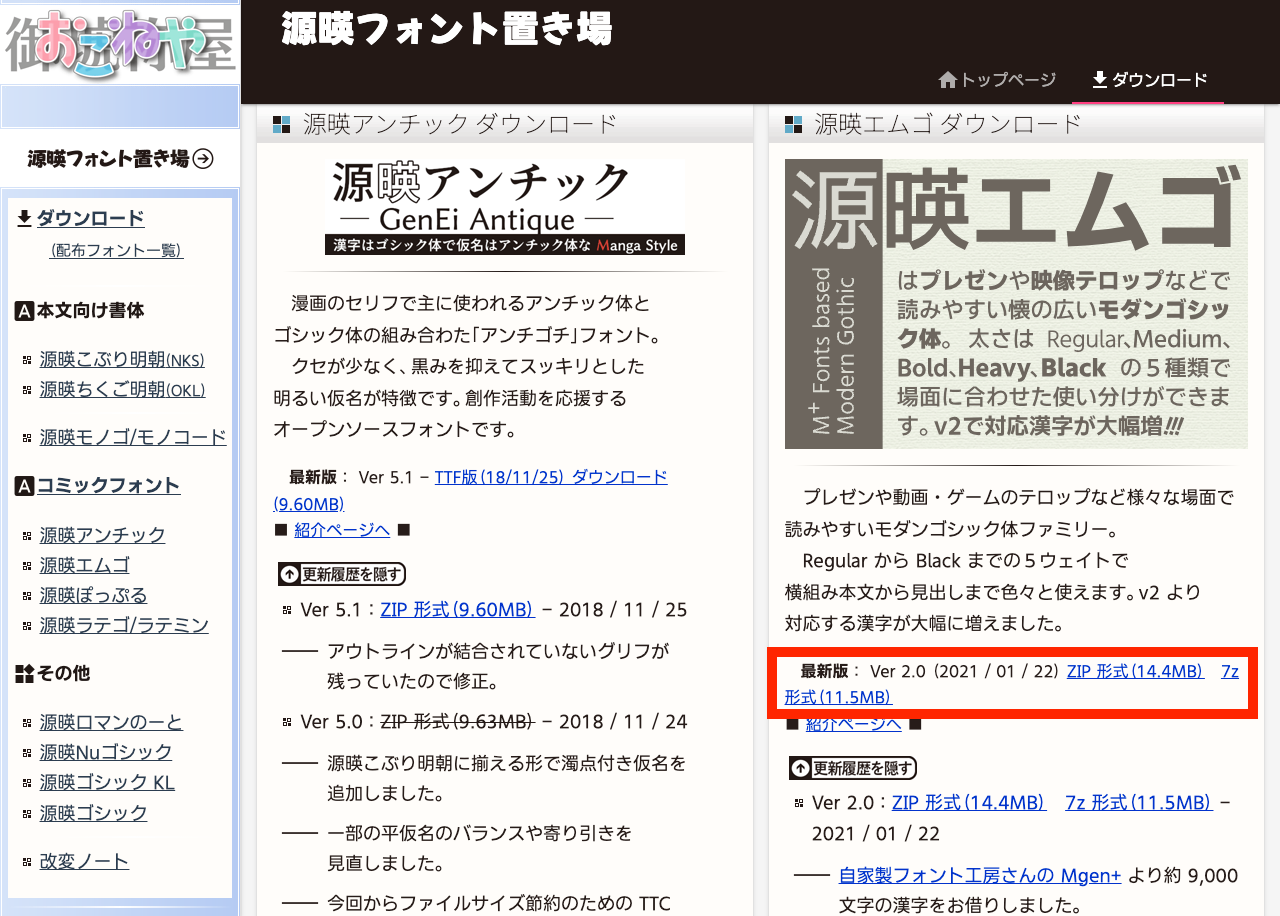Open 源暎エムゴ sidebar link
1280x916 pixels.
pos(85,565)
